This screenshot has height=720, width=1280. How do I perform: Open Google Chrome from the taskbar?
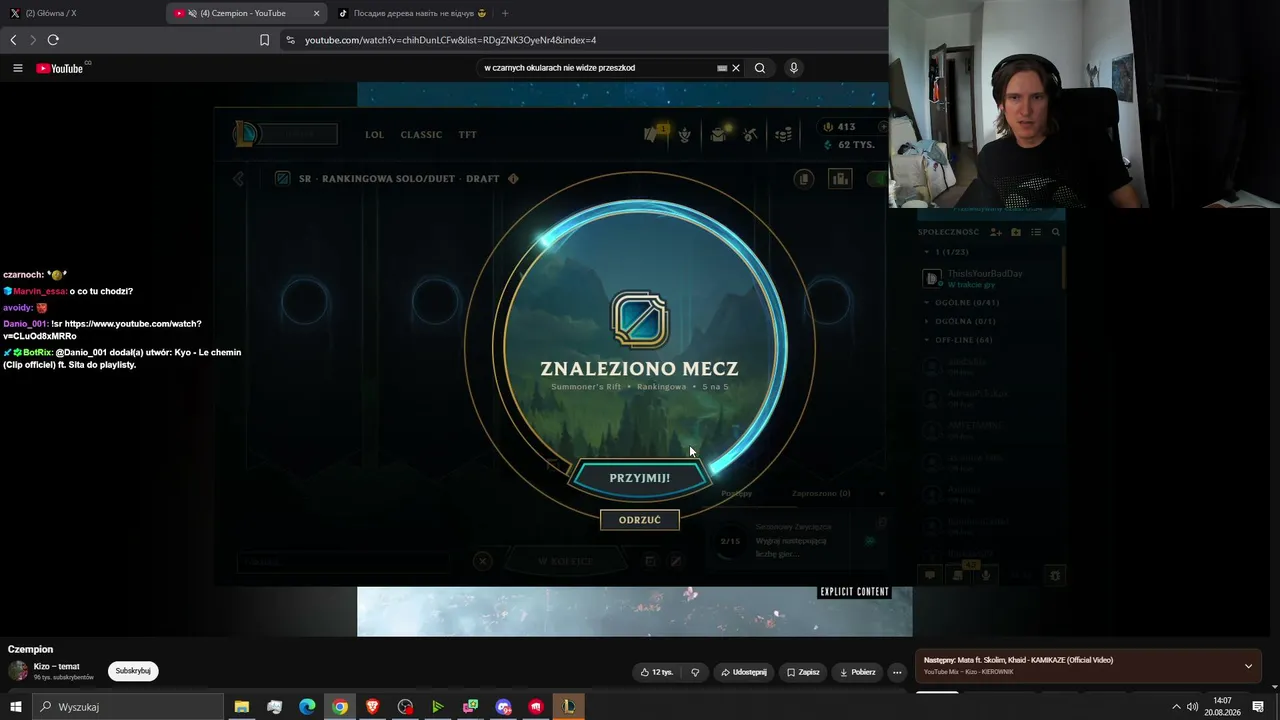point(340,707)
